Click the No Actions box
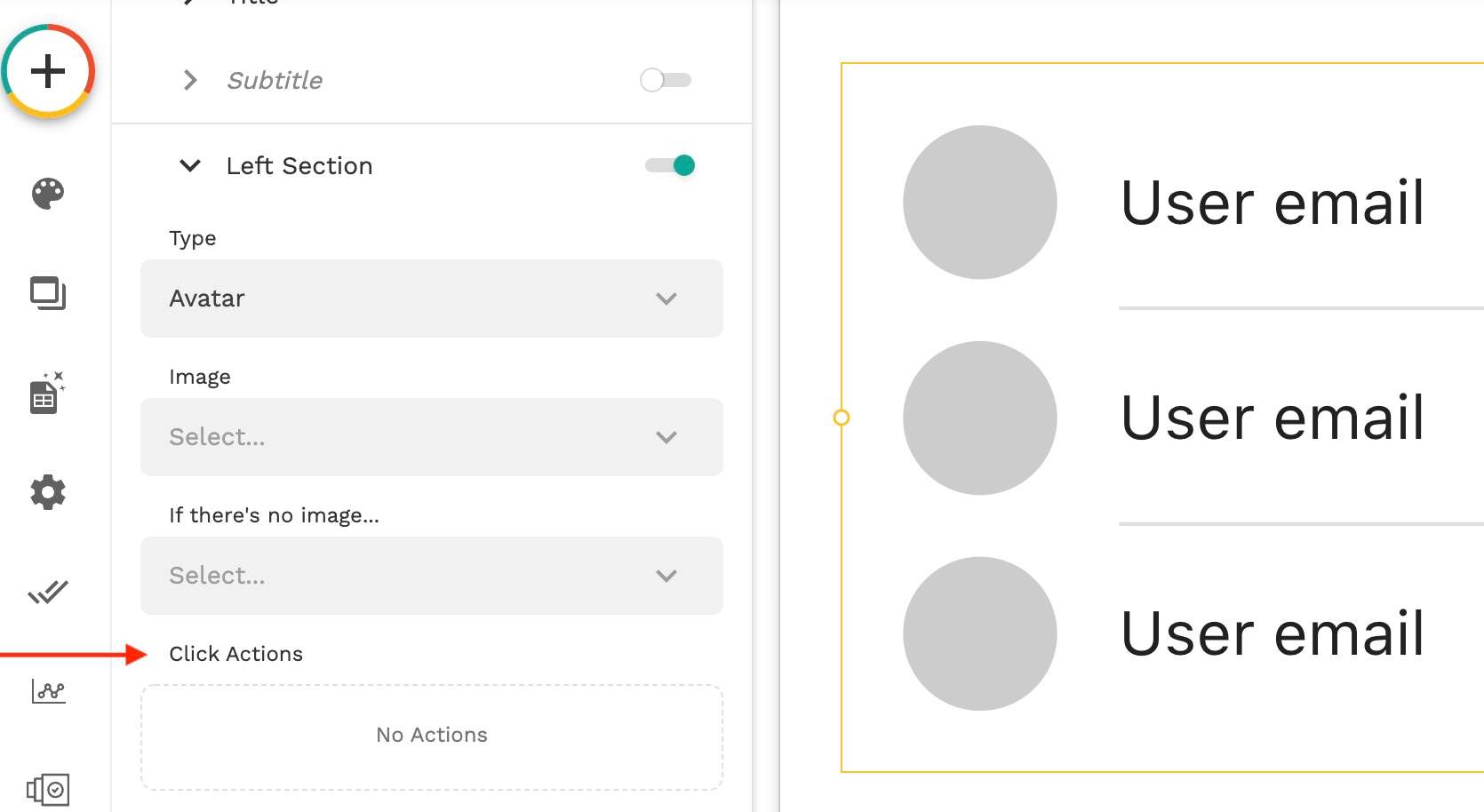The height and width of the screenshot is (812, 1484). tap(432, 736)
